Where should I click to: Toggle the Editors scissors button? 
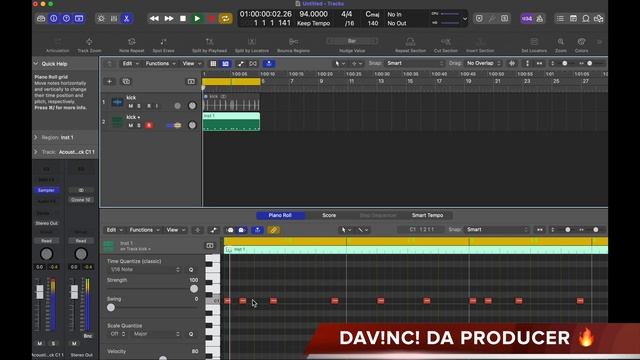coord(127,18)
